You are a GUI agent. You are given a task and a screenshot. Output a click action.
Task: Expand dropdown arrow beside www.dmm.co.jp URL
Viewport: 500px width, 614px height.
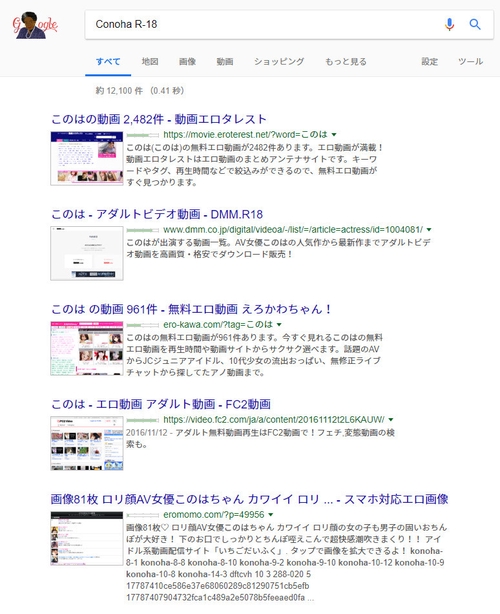tap(429, 230)
